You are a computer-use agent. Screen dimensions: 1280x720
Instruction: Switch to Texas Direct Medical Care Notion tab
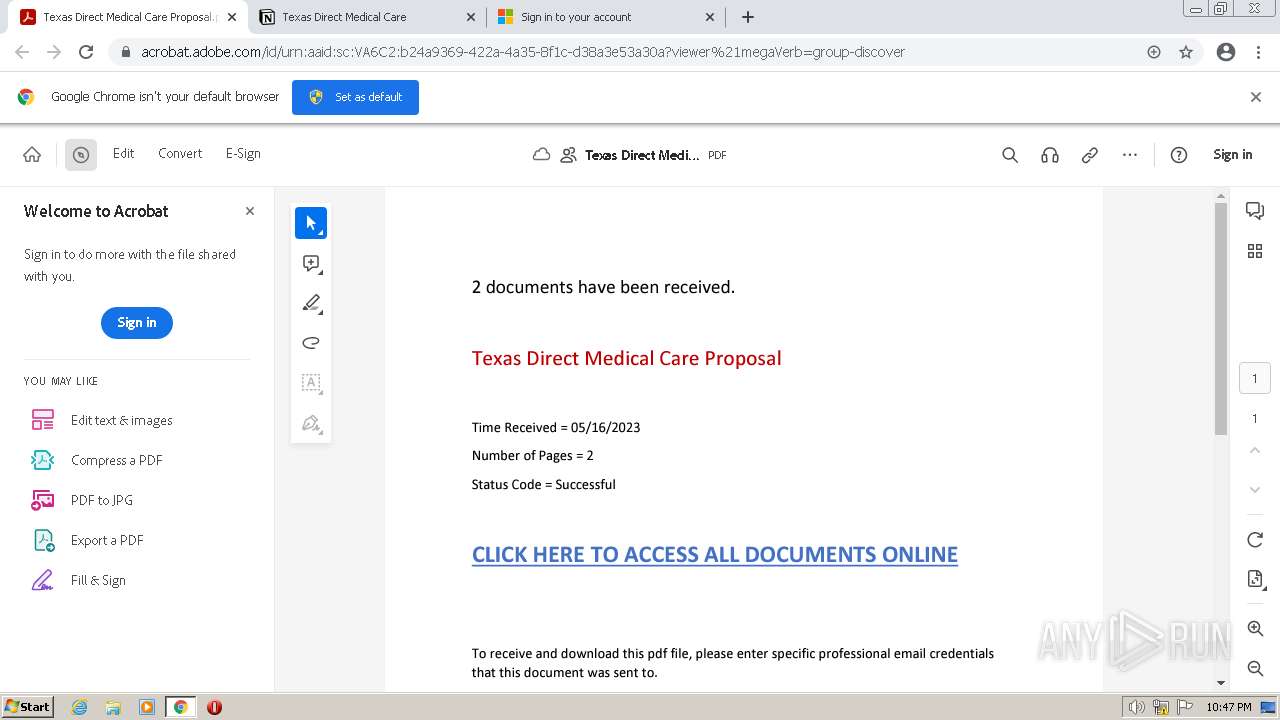(365, 17)
